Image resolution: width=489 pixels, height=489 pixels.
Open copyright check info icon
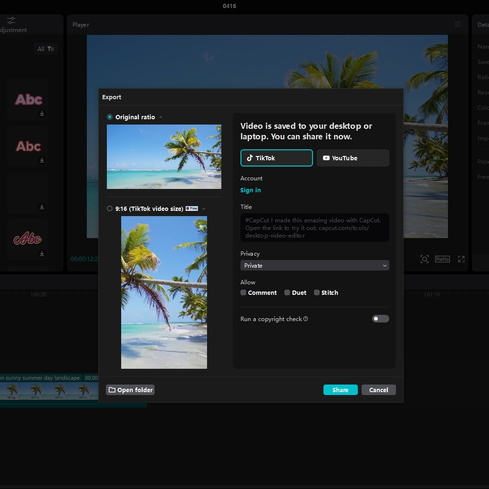(x=306, y=319)
